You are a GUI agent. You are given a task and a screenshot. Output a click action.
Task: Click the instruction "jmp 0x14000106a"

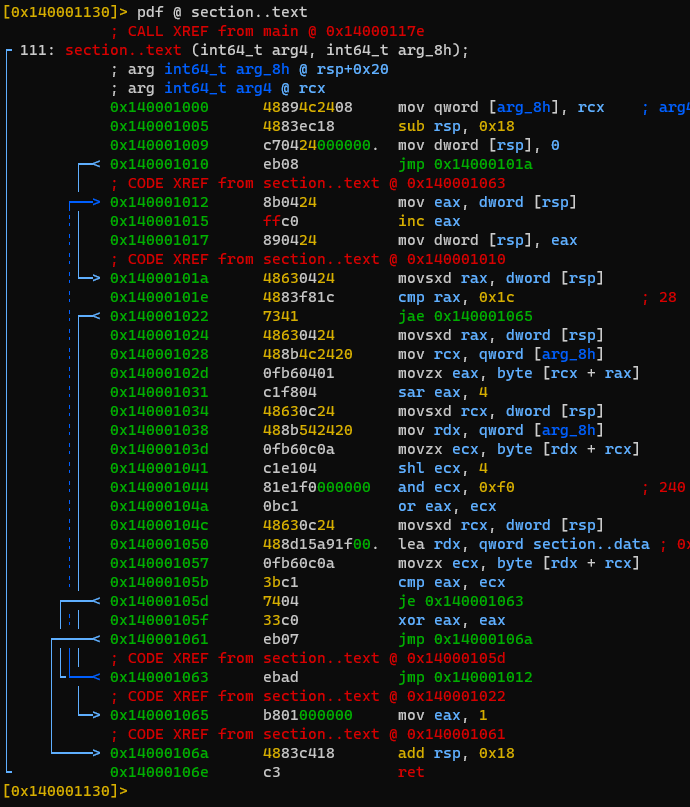pos(465,639)
